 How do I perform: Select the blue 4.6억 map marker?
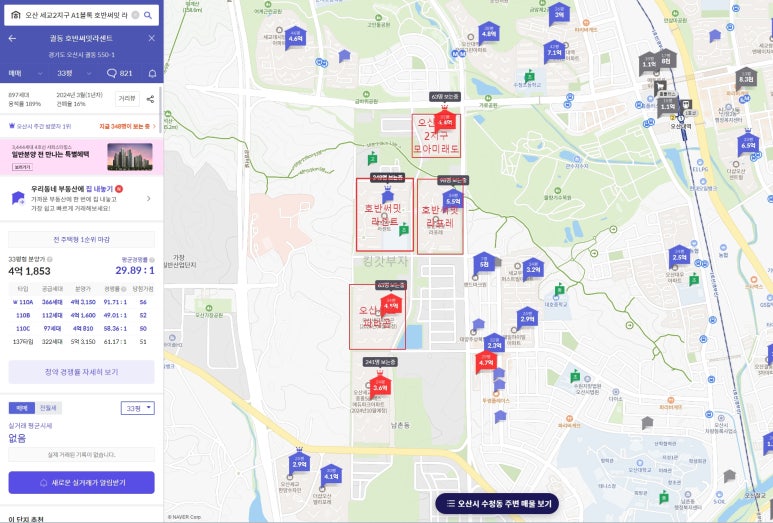pos(295,37)
